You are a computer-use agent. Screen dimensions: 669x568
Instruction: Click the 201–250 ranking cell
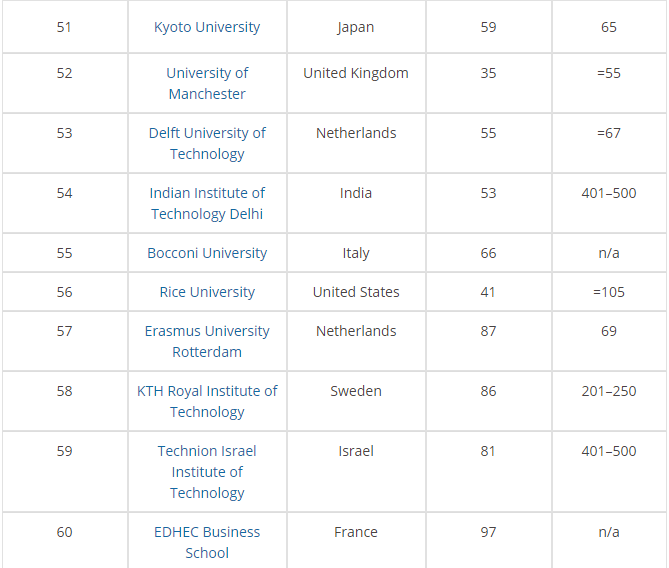[x=609, y=391]
